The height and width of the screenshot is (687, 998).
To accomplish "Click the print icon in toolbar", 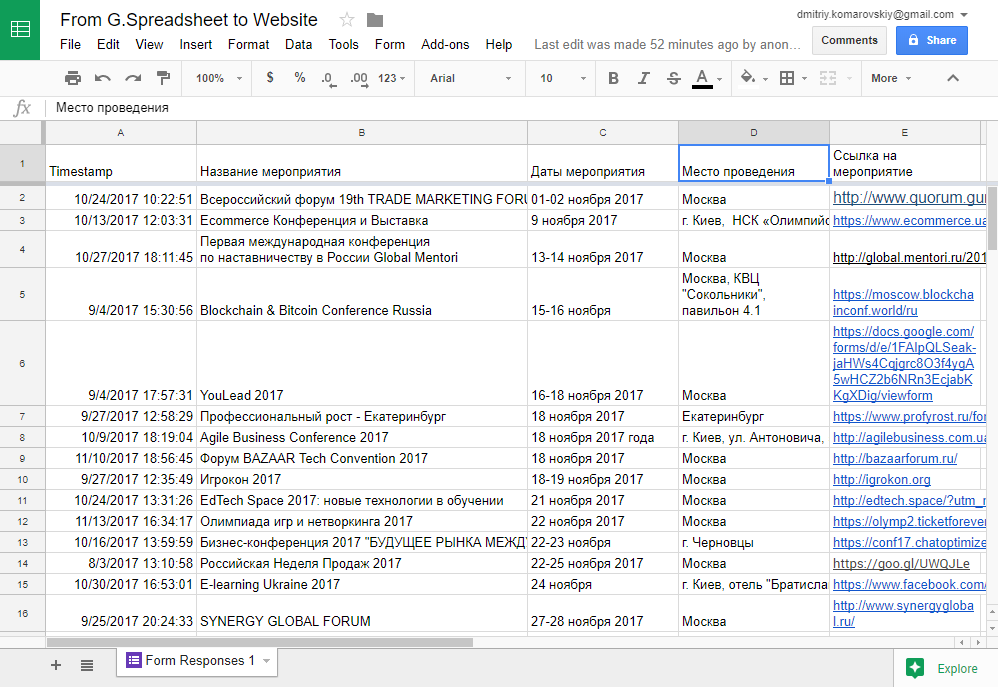I will (73, 78).
